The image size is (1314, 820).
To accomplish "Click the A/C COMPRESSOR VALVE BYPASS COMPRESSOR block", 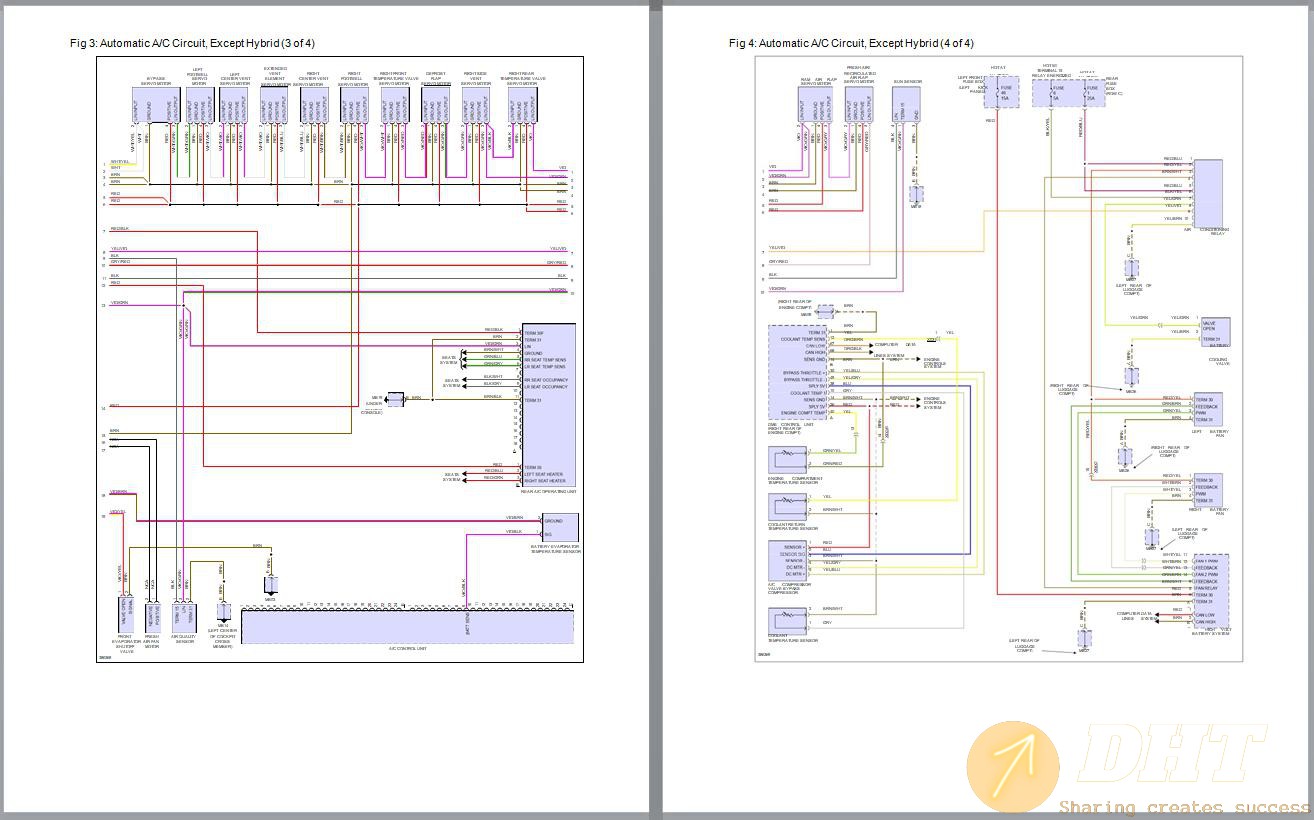I will (788, 560).
